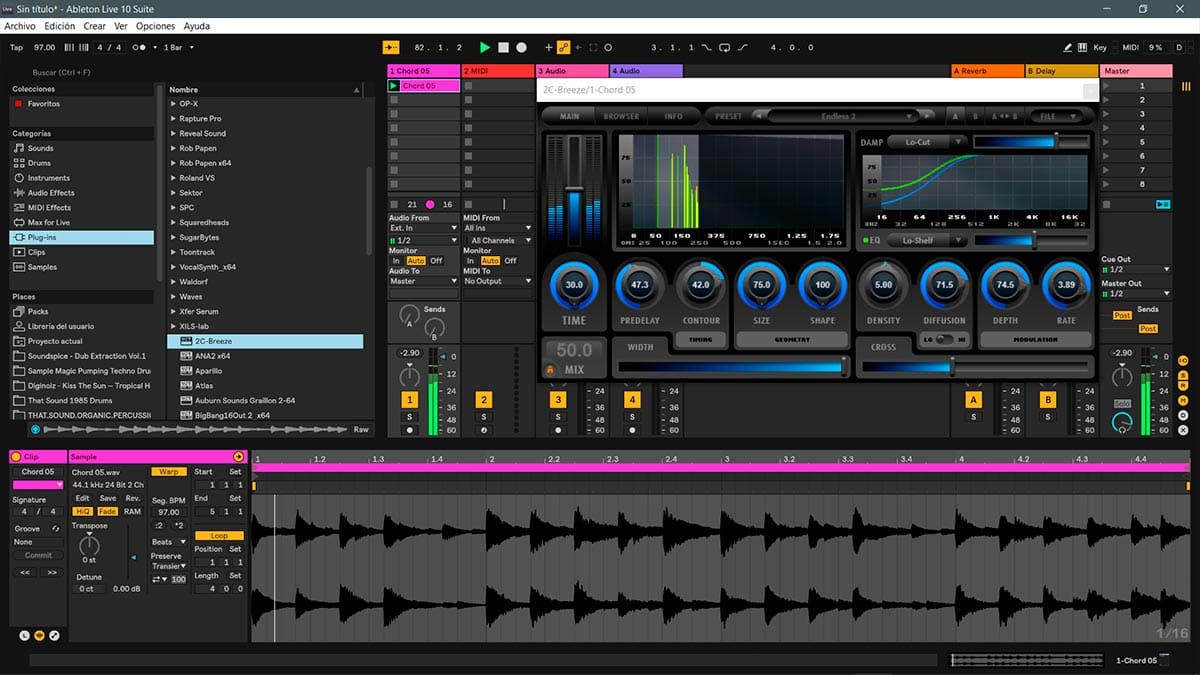Enable the draw mode pencil icon
This screenshot has height=675, width=1200.
(x=1069, y=47)
